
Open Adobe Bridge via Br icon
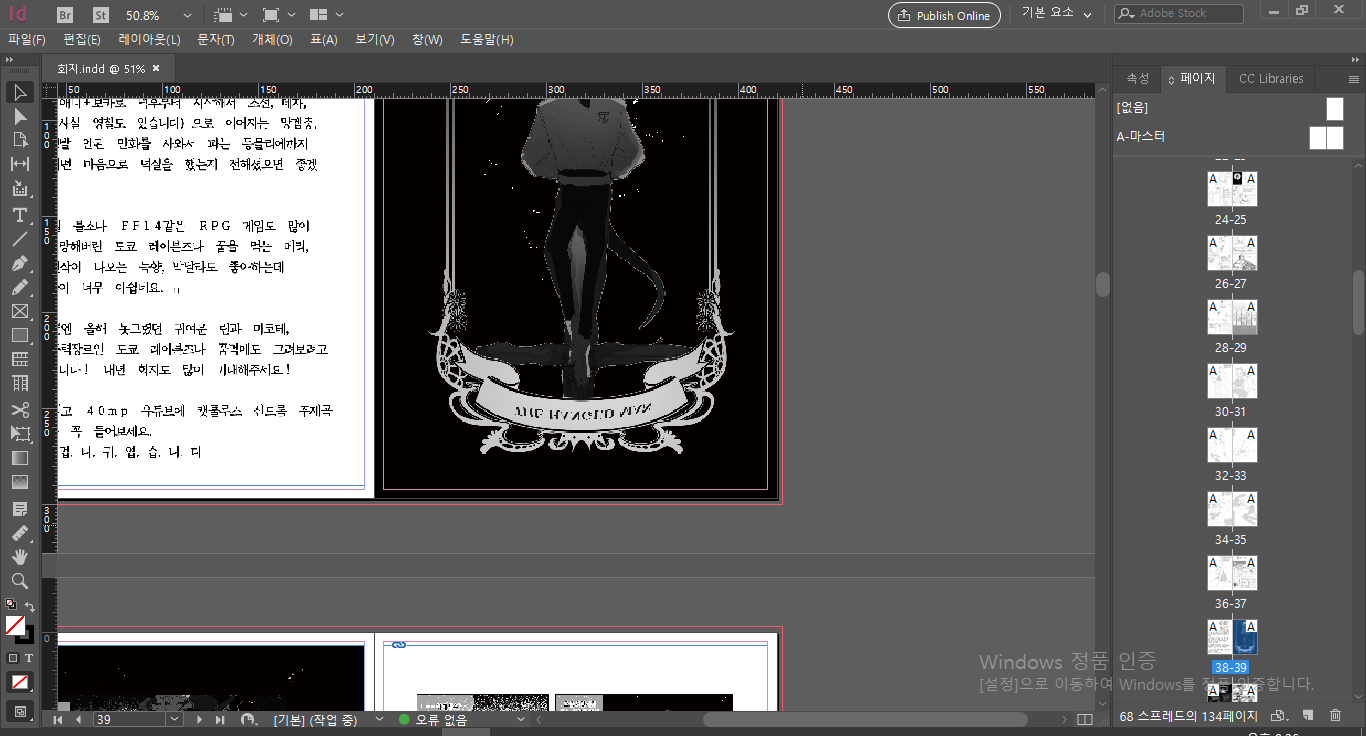(x=65, y=15)
